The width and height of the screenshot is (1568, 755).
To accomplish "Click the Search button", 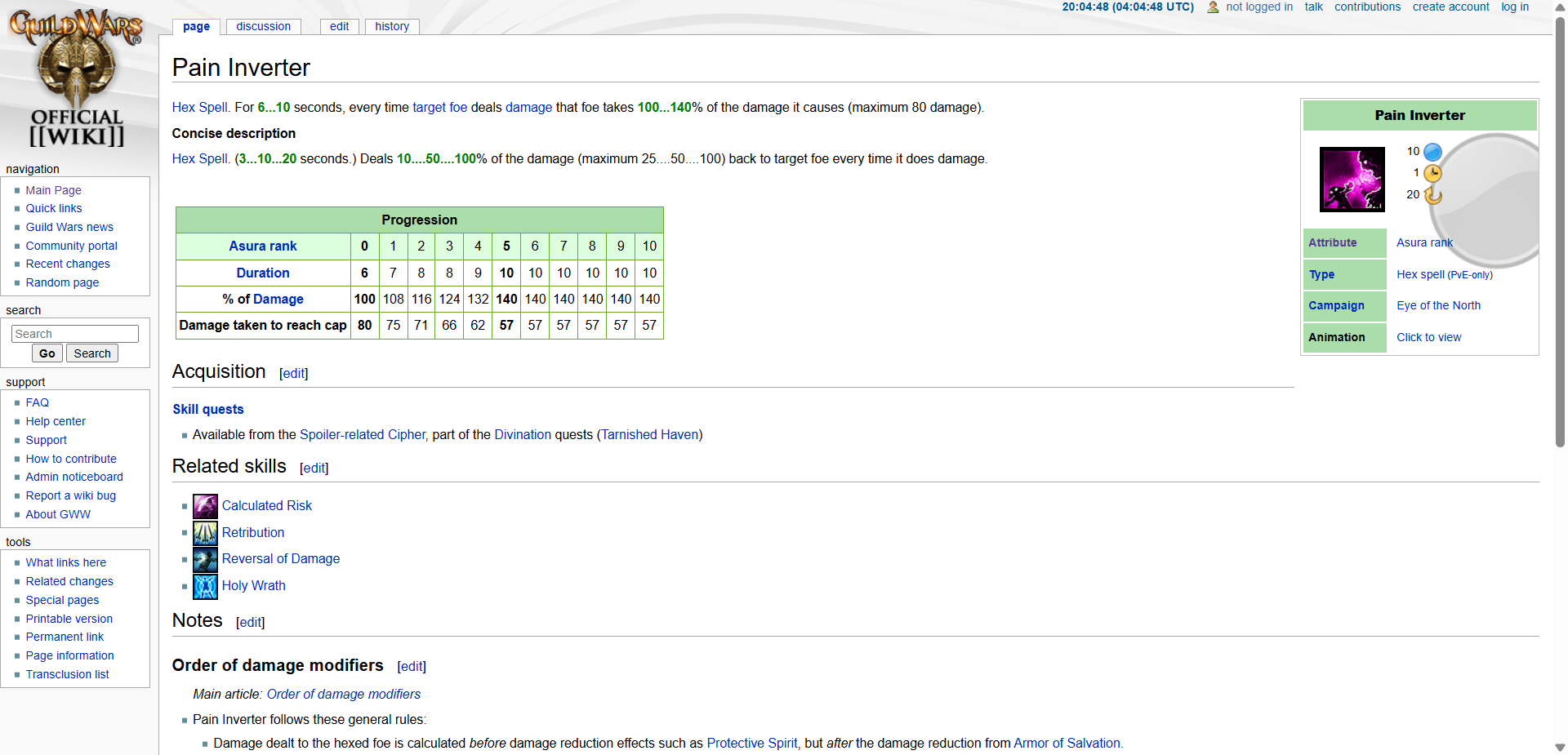I will click(x=92, y=353).
